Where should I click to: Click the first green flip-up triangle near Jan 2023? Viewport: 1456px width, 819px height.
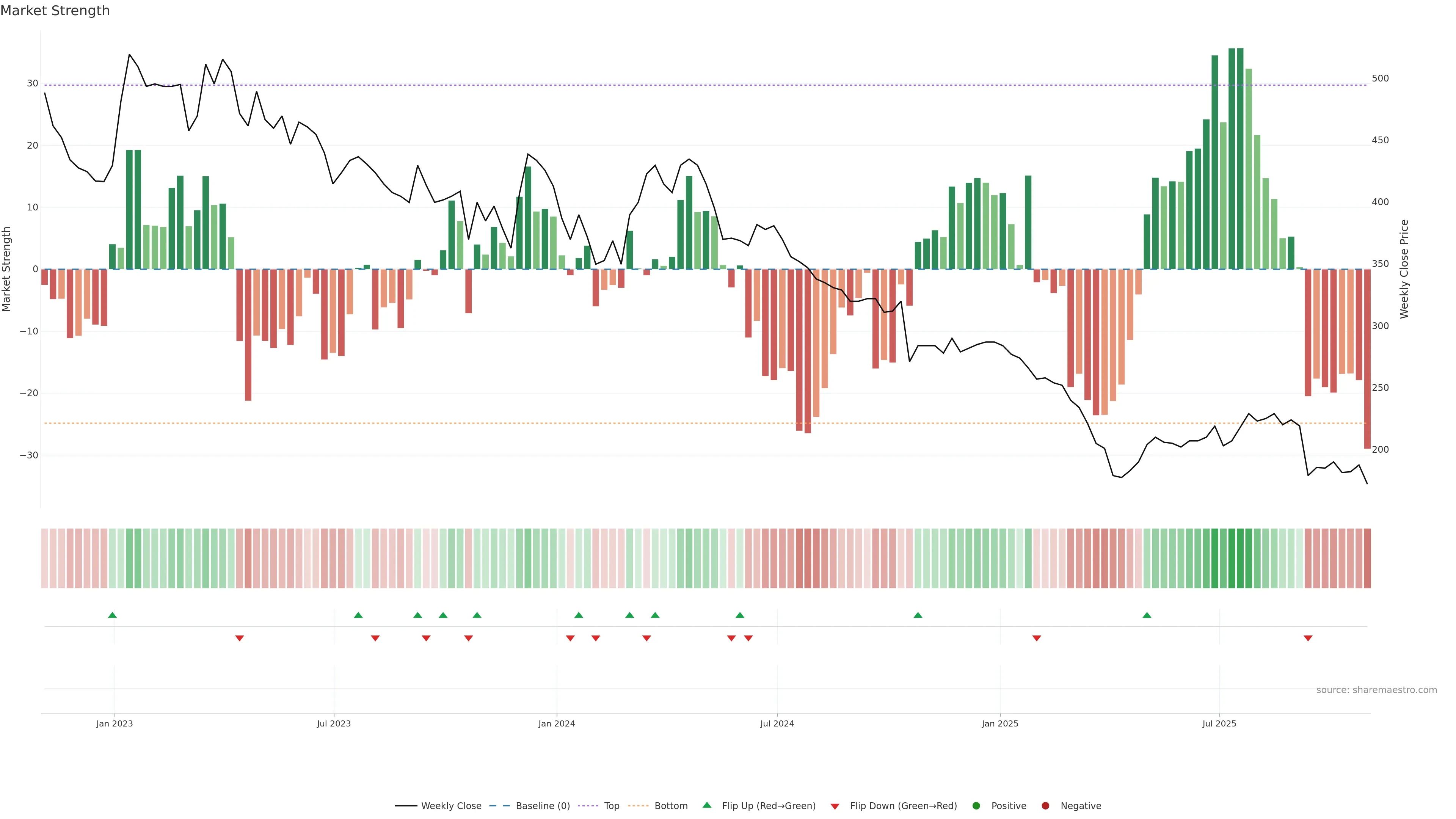click(x=113, y=615)
